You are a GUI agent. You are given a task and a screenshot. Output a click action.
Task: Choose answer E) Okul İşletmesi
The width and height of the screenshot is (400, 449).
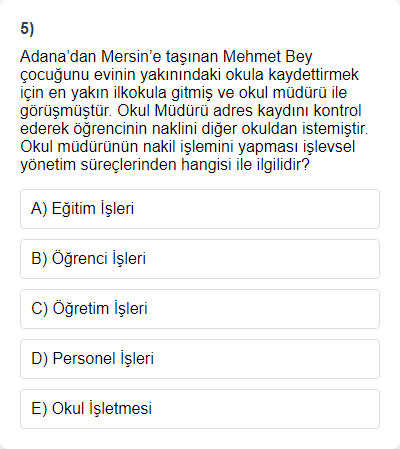pos(200,409)
